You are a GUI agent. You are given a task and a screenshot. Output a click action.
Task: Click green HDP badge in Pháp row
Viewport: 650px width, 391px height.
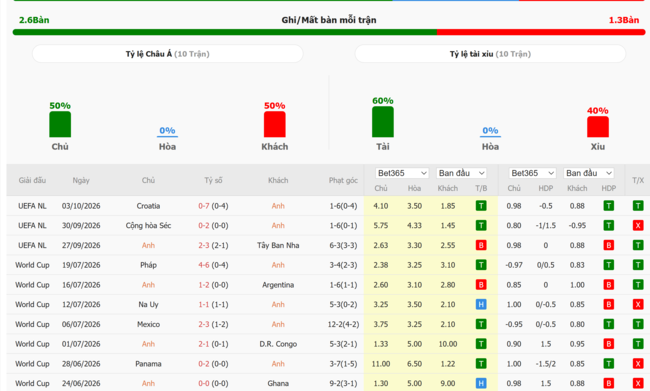coord(609,265)
